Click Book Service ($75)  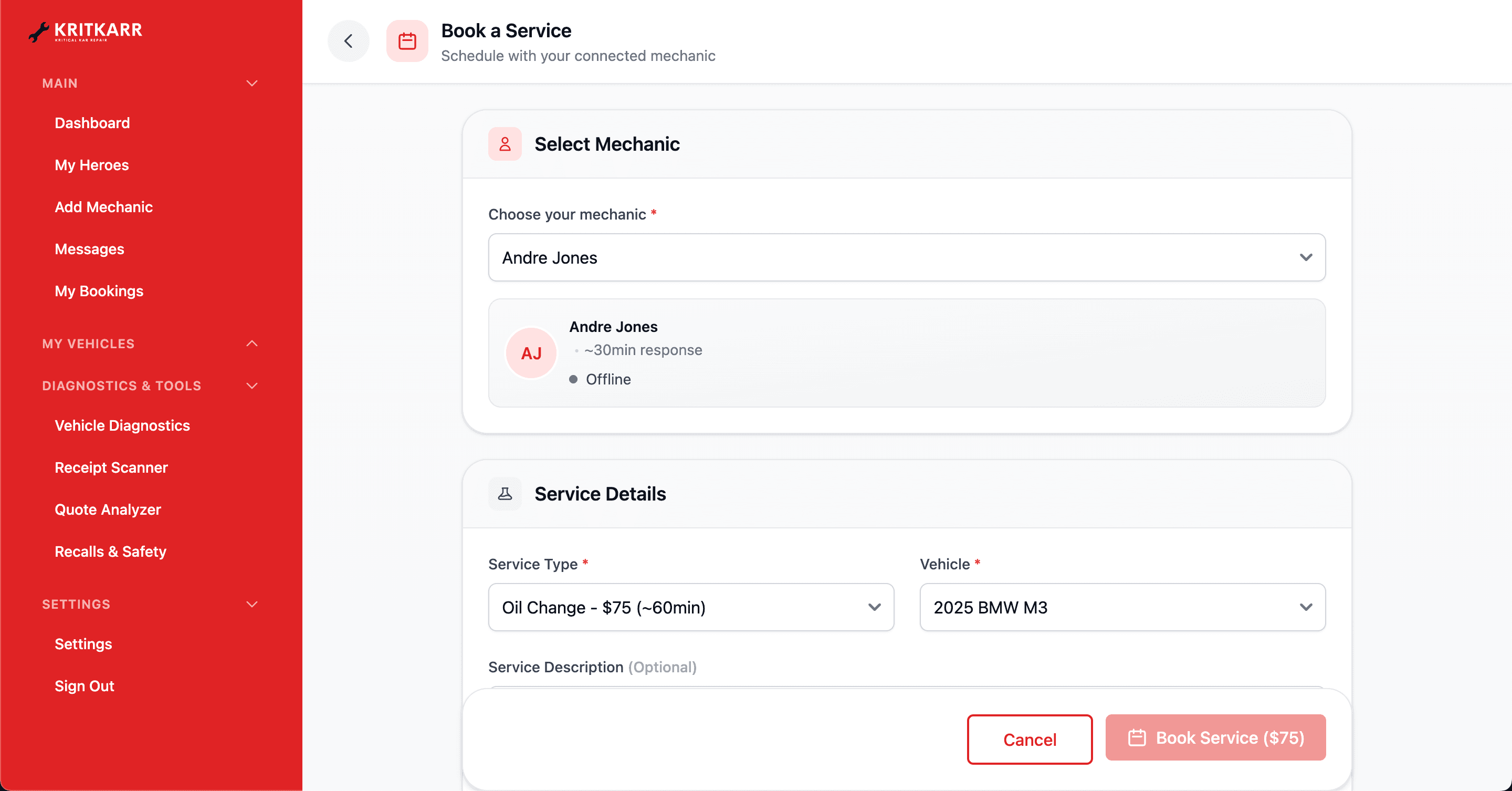pyautogui.click(x=1214, y=737)
